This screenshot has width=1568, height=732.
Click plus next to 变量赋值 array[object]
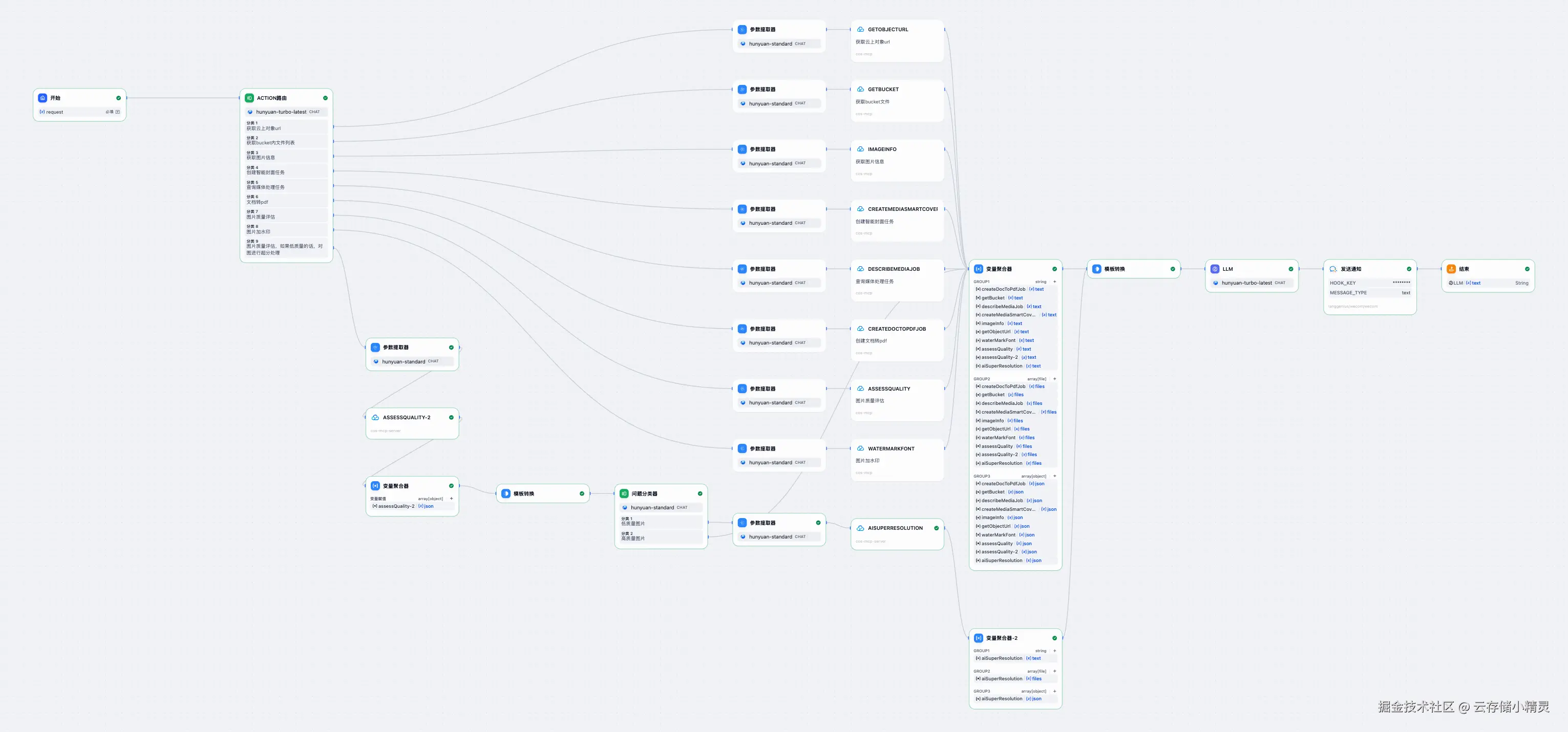[x=451, y=499]
